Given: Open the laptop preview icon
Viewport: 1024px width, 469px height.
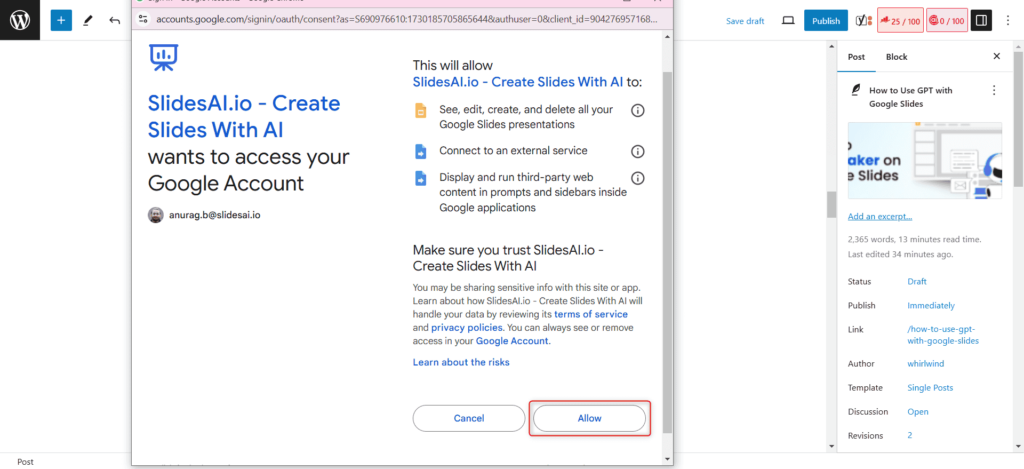Looking at the screenshot, I should [788, 20].
